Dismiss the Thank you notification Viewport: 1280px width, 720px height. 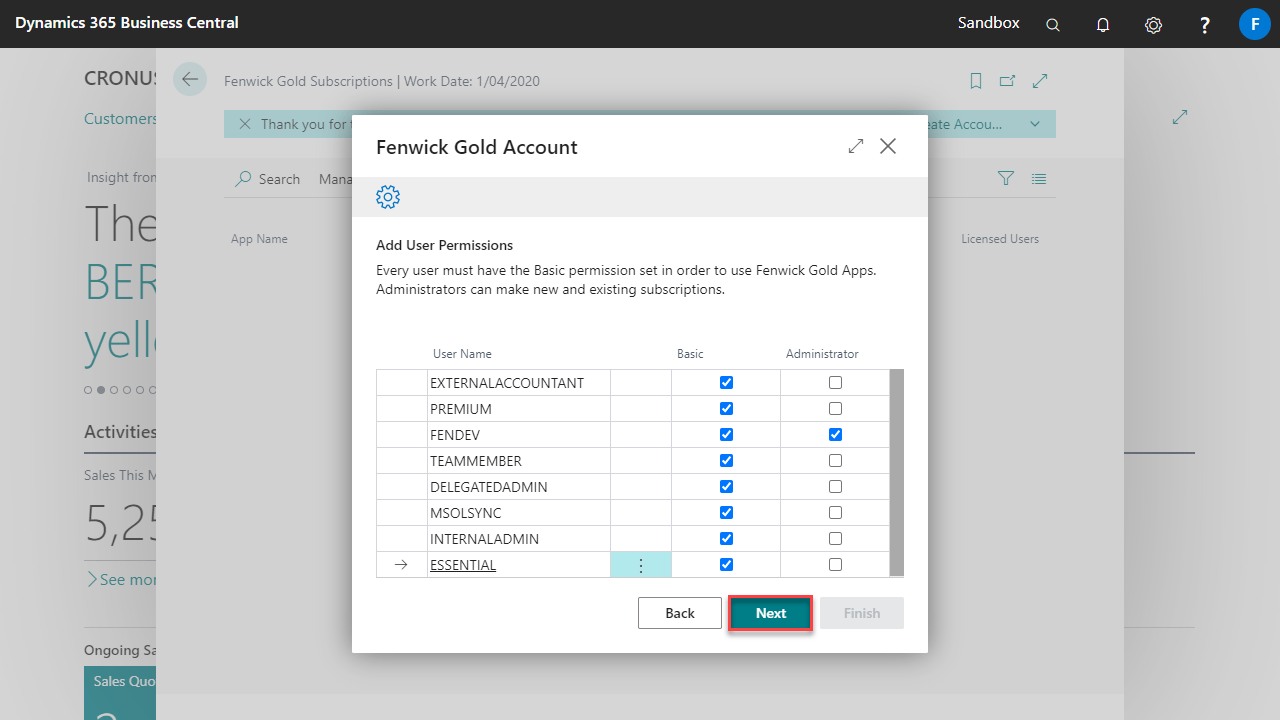[245, 124]
